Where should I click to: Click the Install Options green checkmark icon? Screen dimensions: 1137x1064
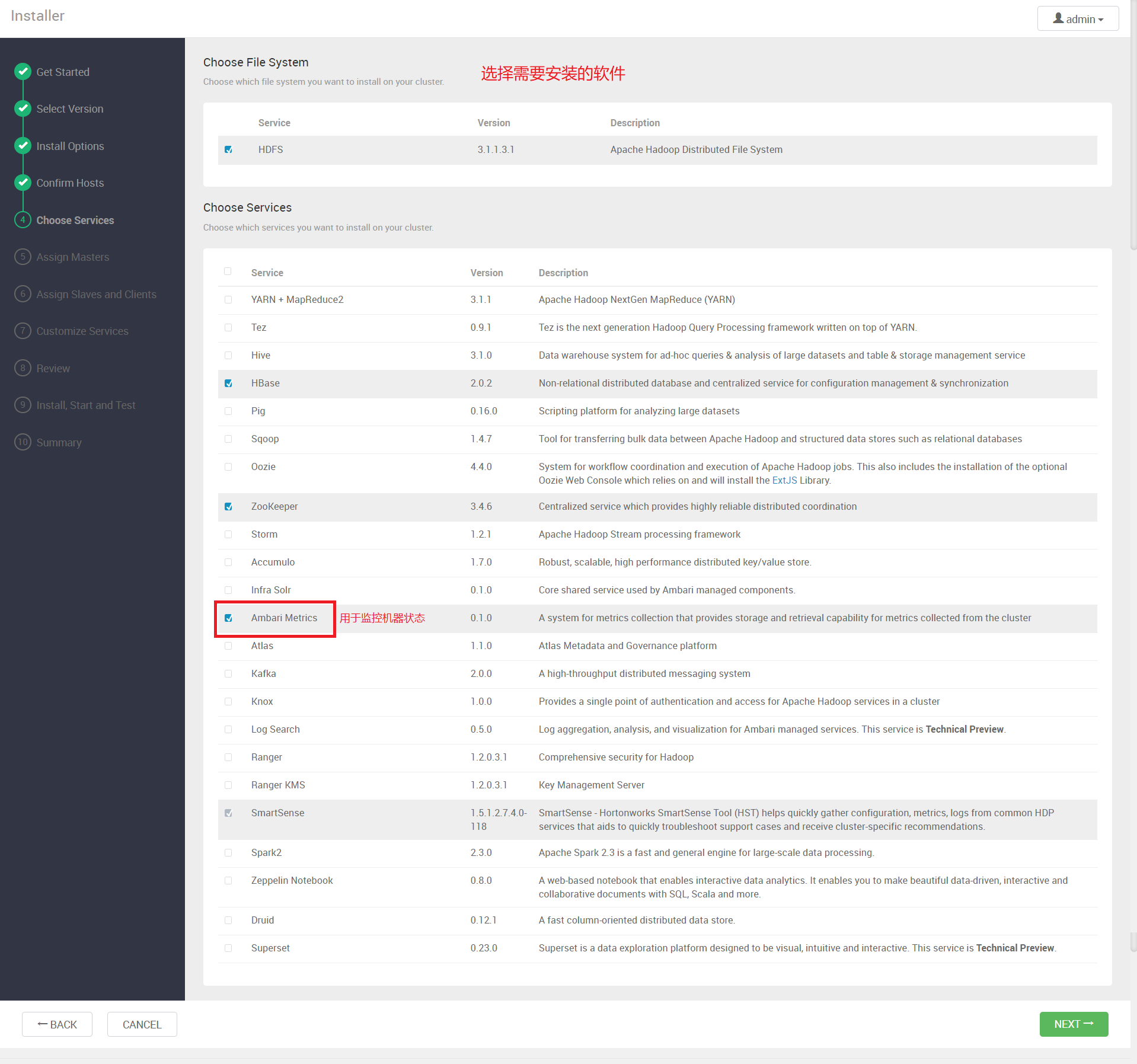pyautogui.click(x=23, y=146)
